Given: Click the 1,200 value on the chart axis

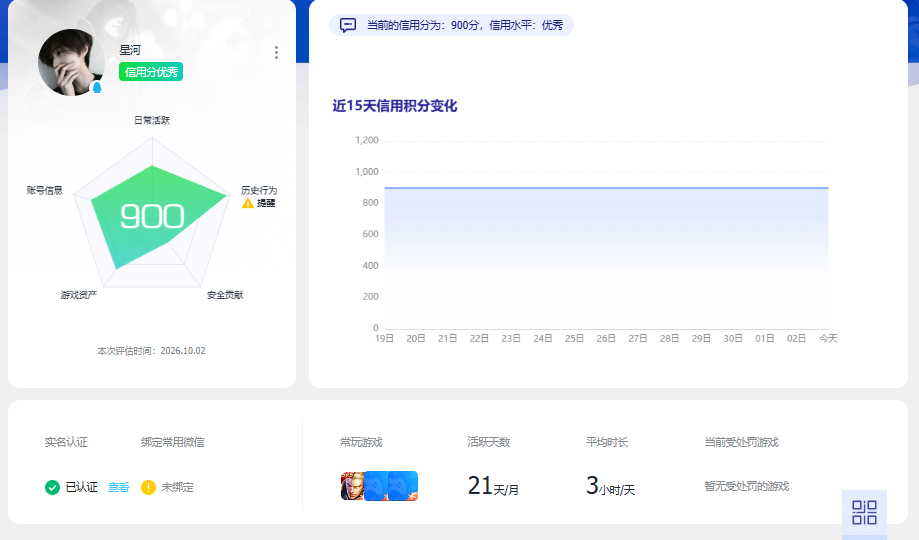Looking at the screenshot, I should pos(367,140).
